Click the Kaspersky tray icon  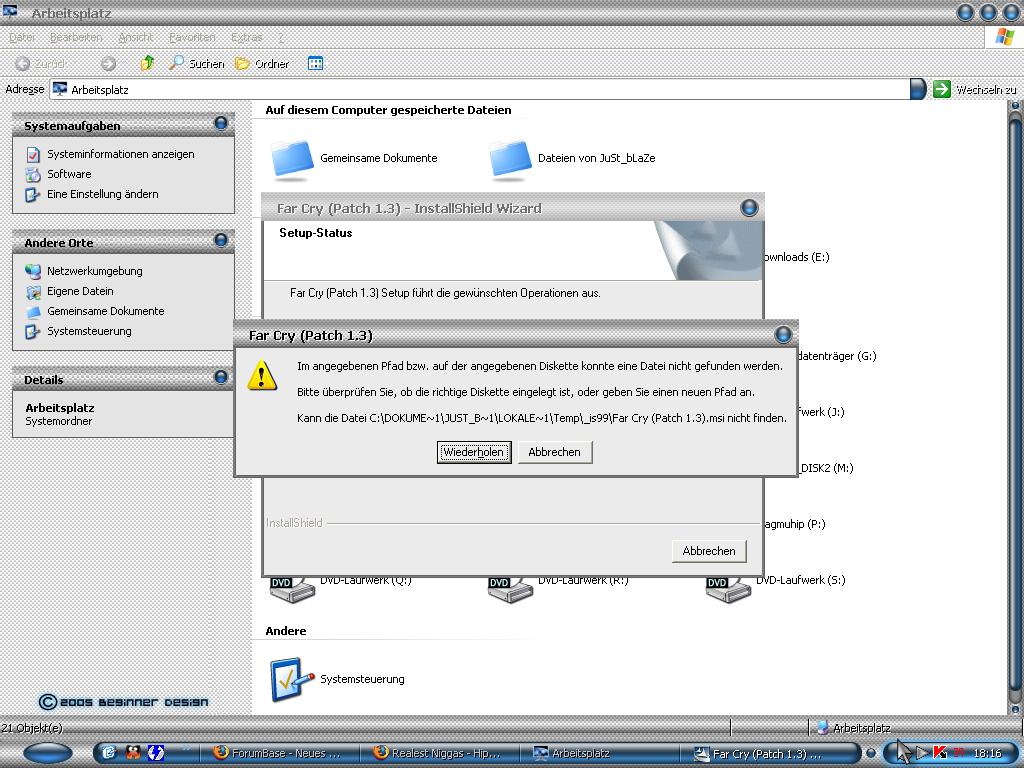point(940,753)
